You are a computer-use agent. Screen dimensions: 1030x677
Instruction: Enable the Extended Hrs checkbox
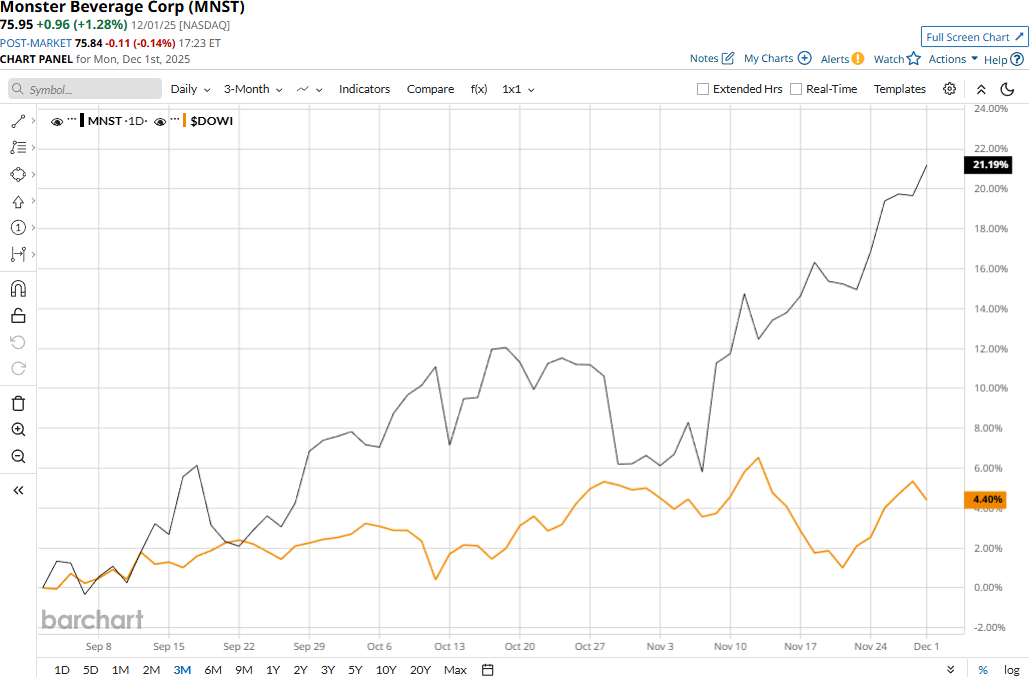(x=703, y=89)
